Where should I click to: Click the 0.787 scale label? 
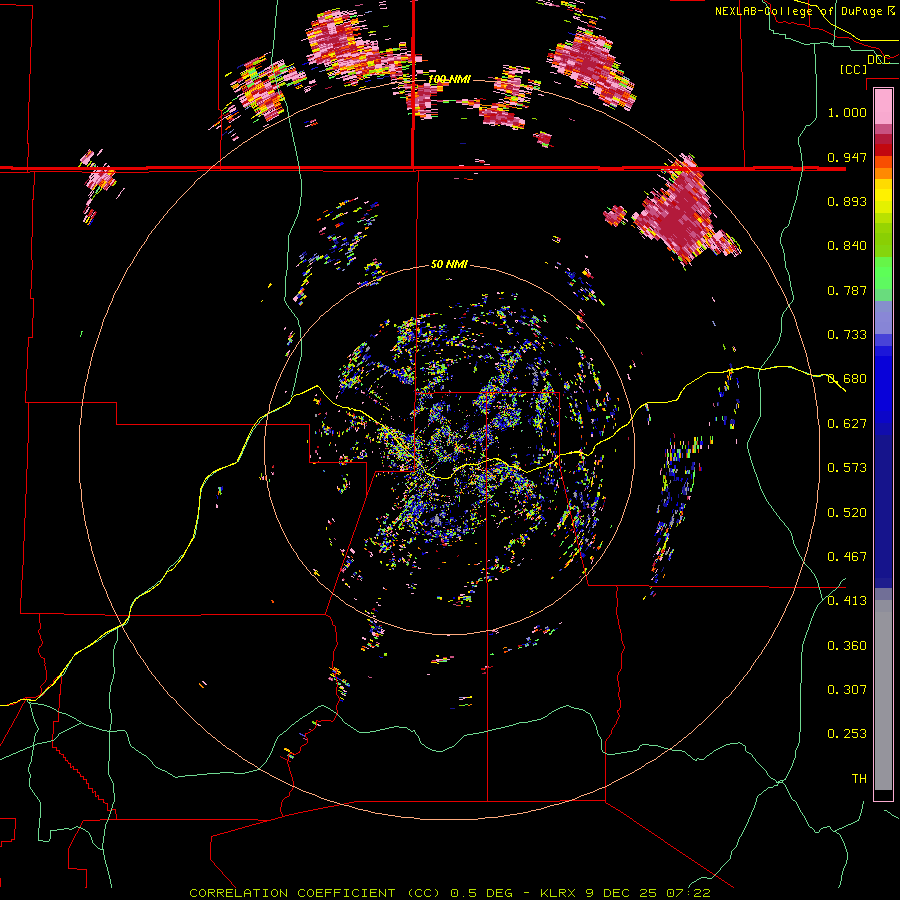(x=847, y=290)
